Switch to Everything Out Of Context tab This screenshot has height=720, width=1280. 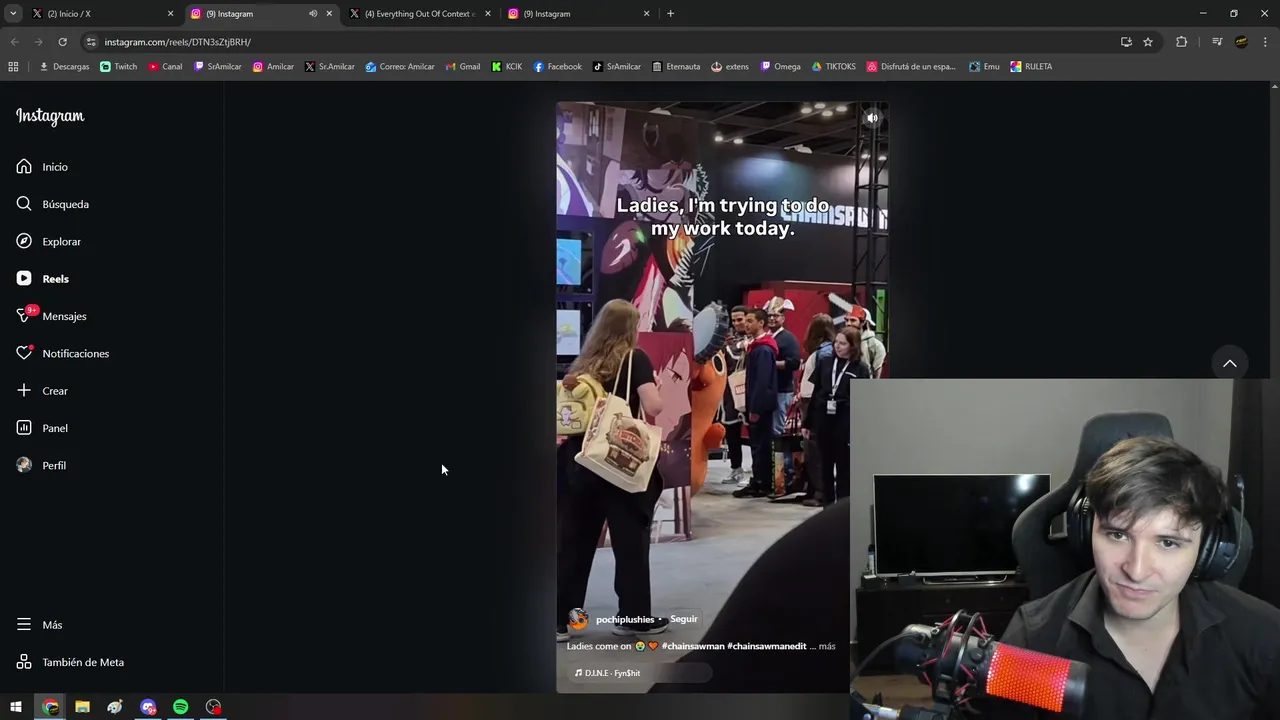(419, 14)
